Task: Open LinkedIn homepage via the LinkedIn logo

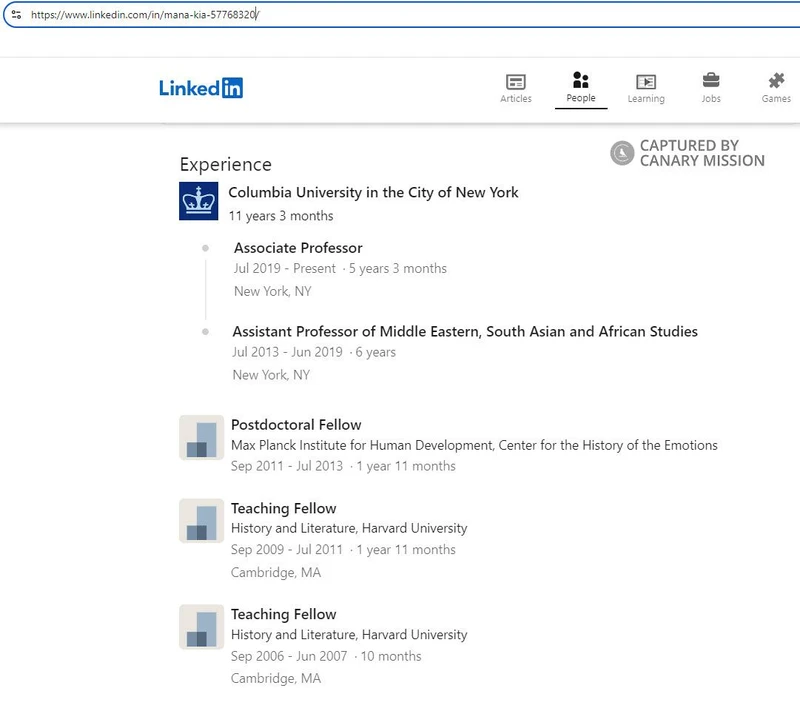Action: (x=202, y=87)
